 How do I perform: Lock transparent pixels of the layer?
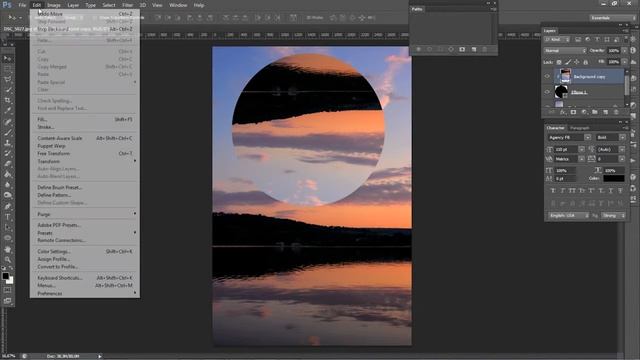(559, 62)
